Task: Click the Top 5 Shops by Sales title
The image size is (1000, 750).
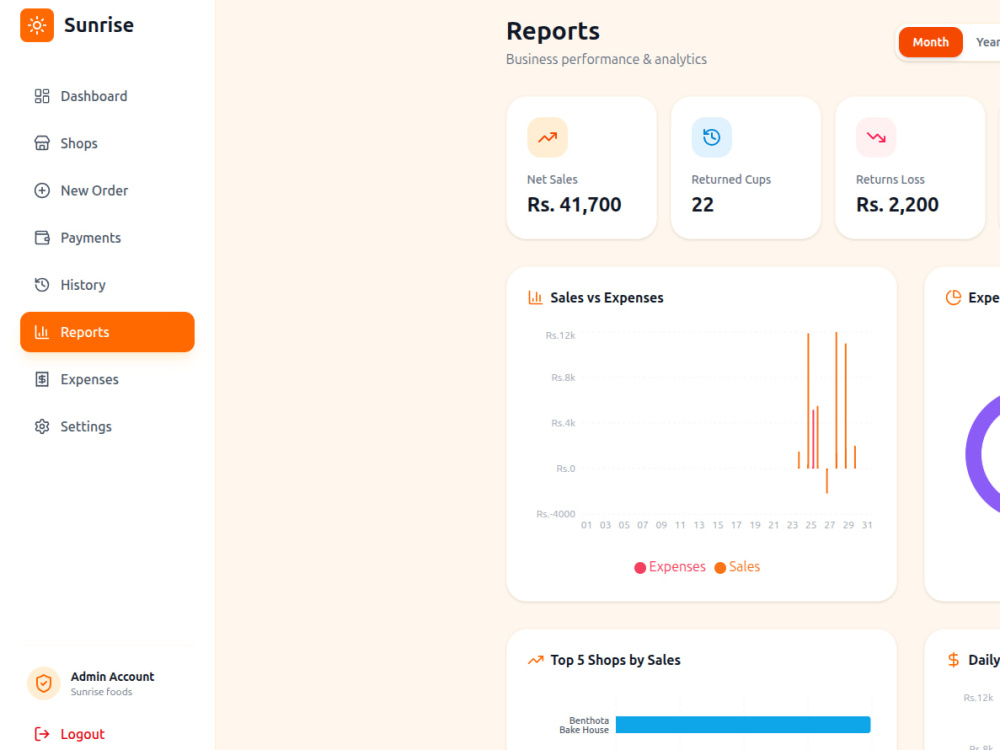Action: 615,660
